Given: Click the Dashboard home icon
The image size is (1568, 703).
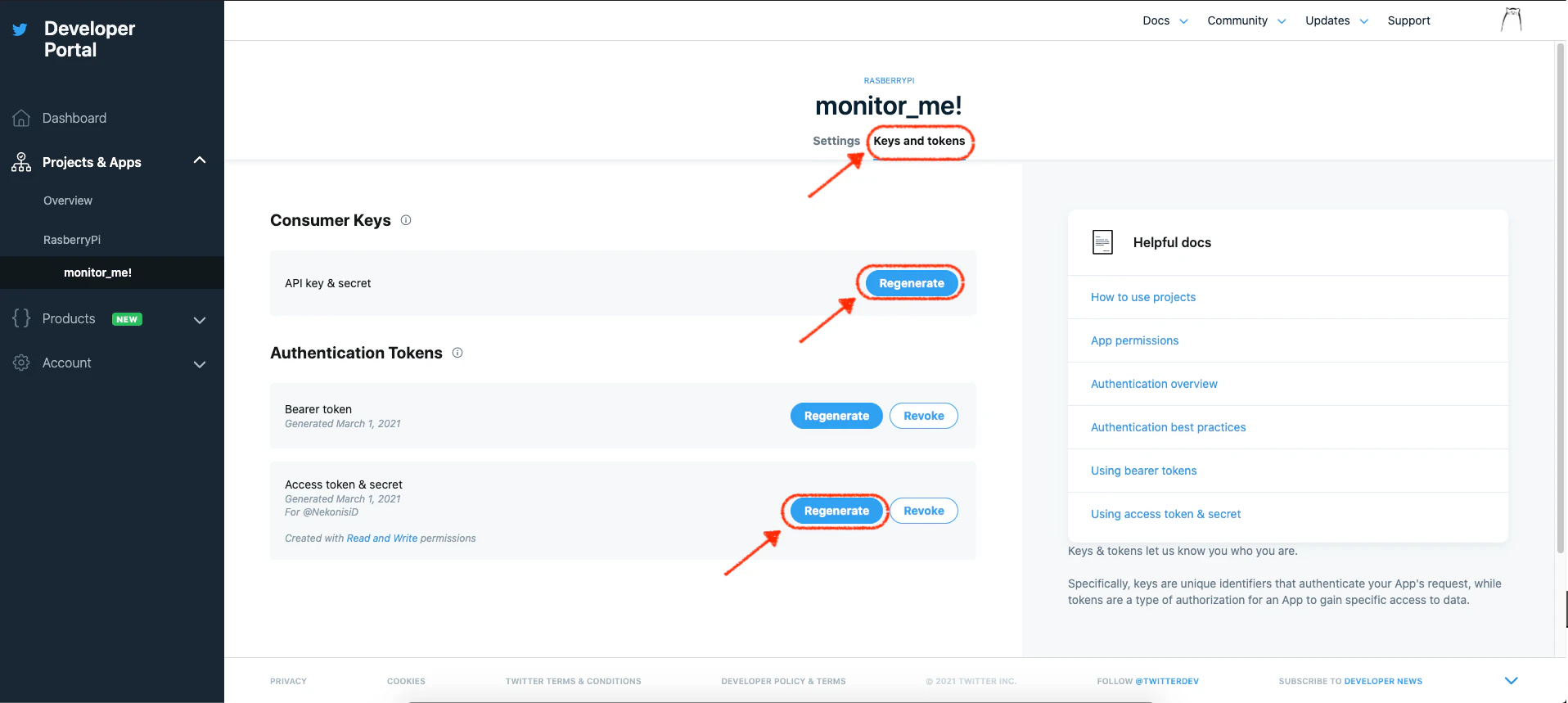Looking at the screenshot, I should (x=21, y=118).
